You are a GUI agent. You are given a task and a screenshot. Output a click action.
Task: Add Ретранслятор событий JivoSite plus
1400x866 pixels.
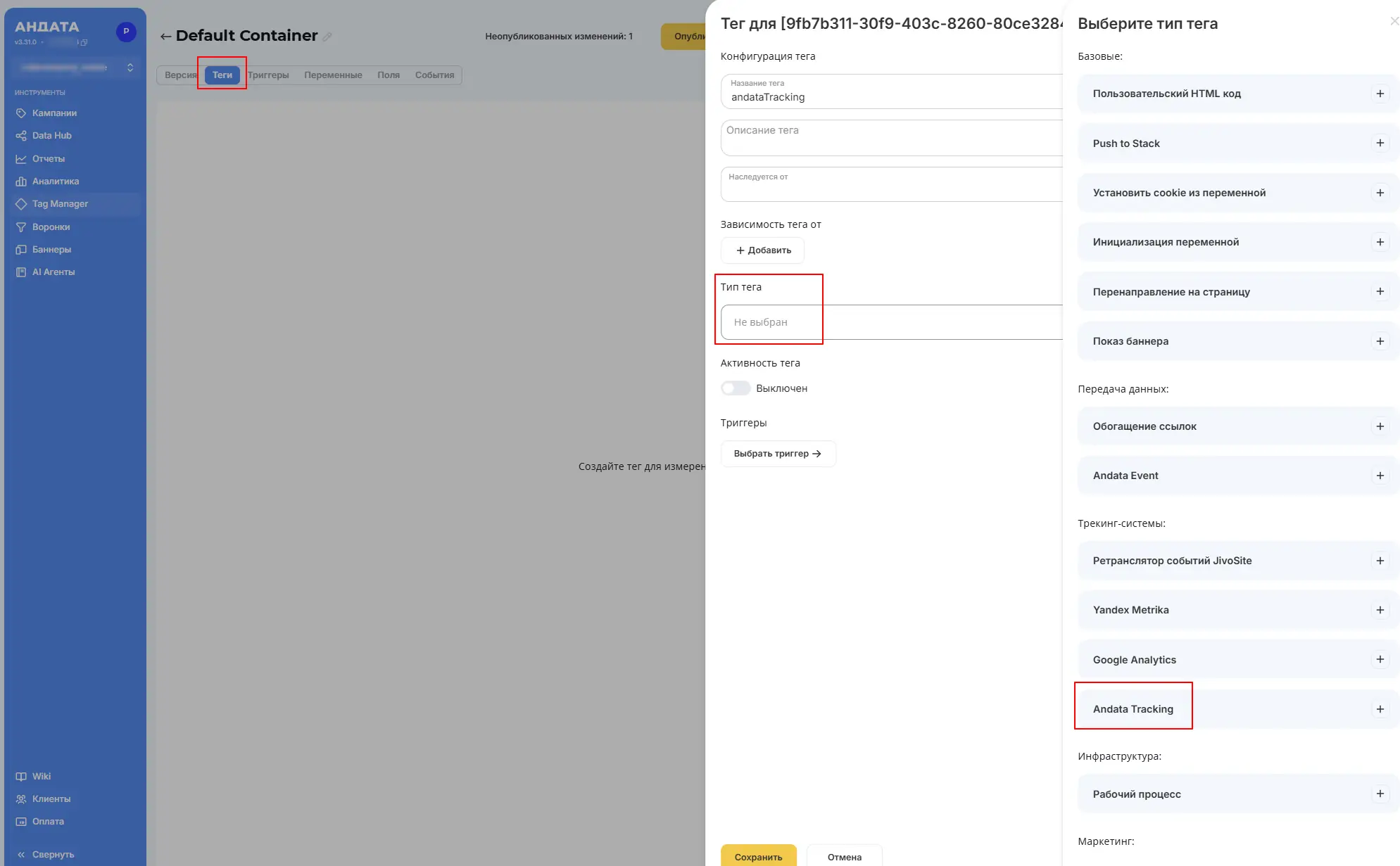[x=1380, y=561]
